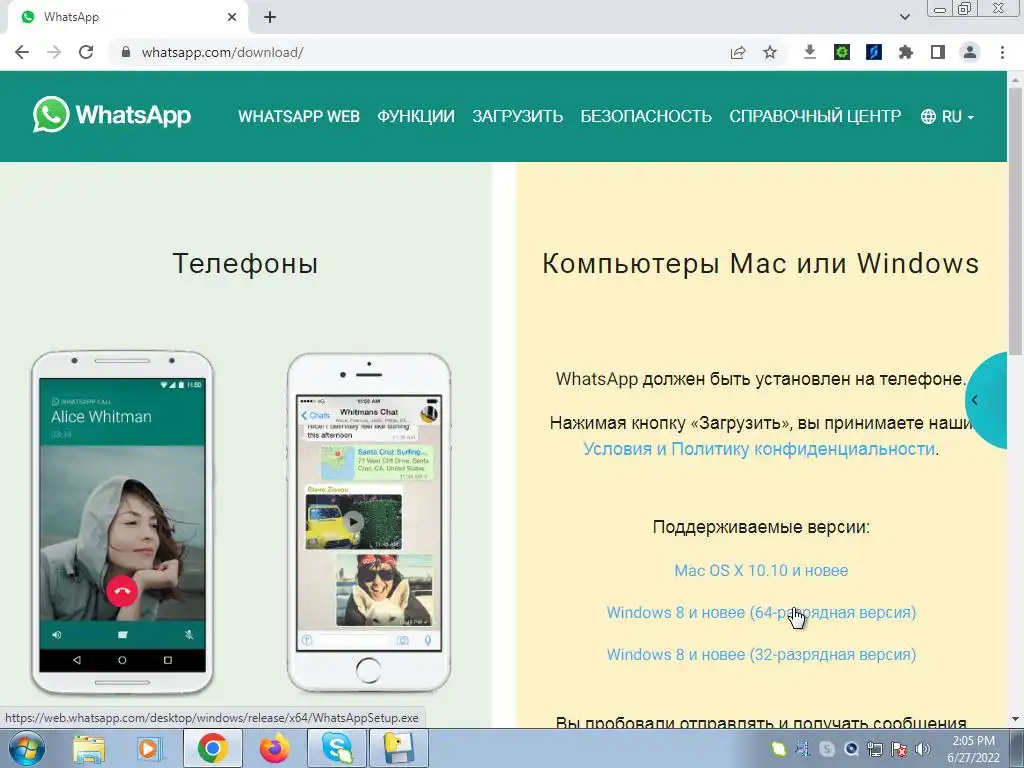The image size is (1024, 768).
Task: Download Windows 32-разрядная версия
Action: (x=761, y=654)
